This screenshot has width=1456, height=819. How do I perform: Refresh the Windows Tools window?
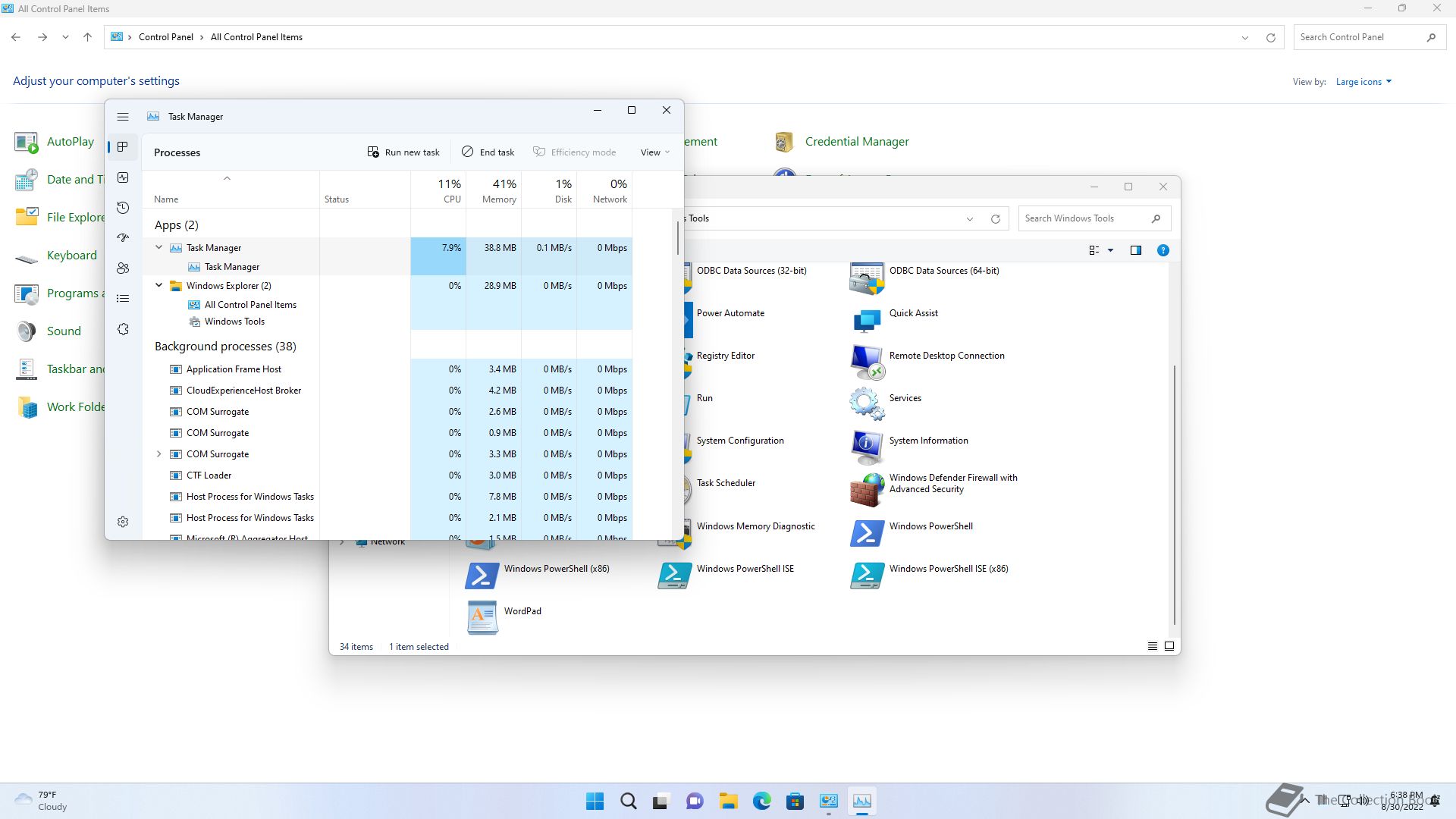pyautogui.click(x=996, y=219)
